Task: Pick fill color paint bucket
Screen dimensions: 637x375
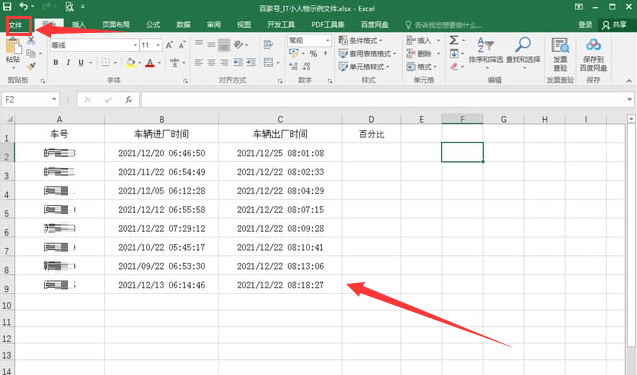Action: 130,63
